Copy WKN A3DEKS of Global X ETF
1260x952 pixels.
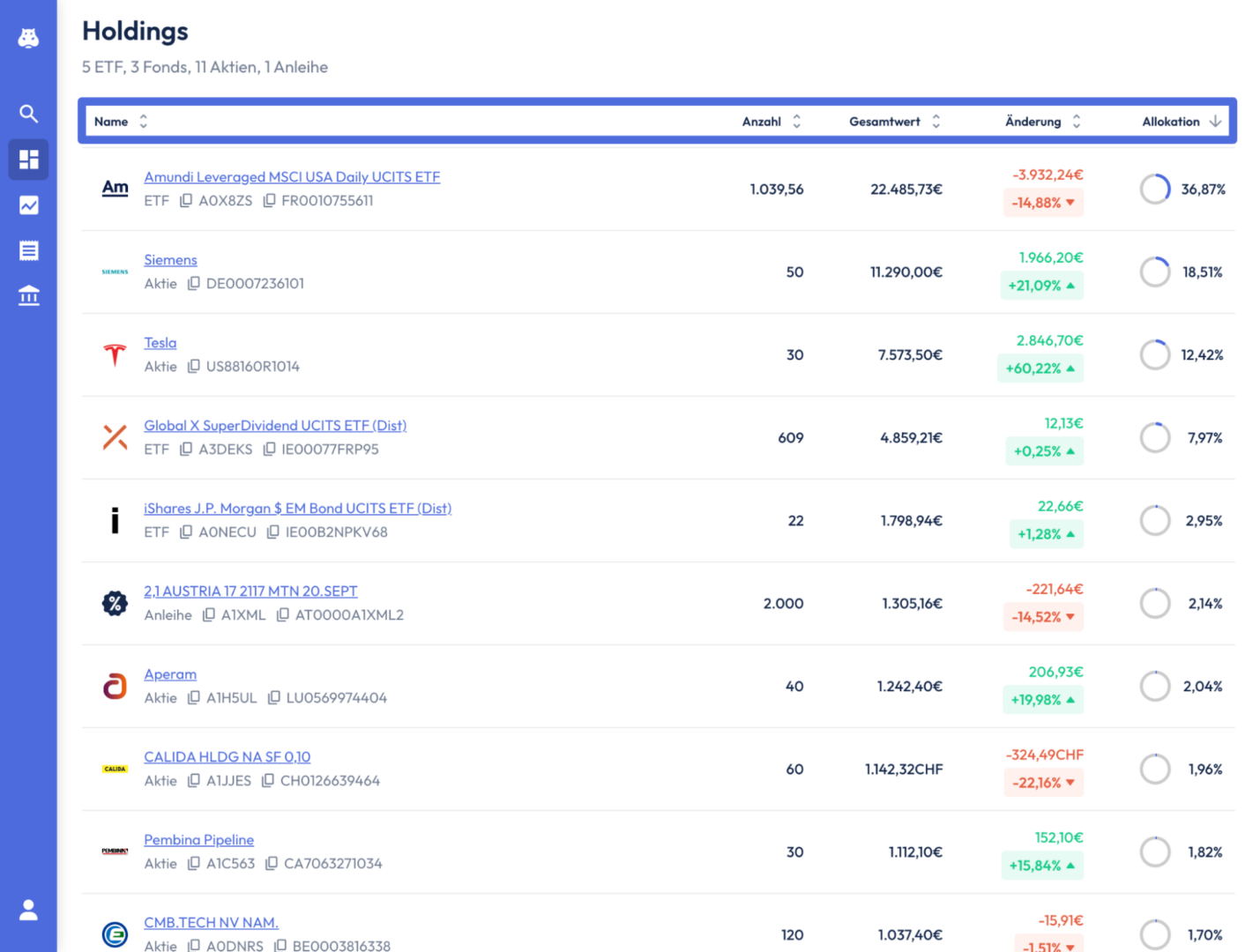pyautogui.click(x=186, y=450)
